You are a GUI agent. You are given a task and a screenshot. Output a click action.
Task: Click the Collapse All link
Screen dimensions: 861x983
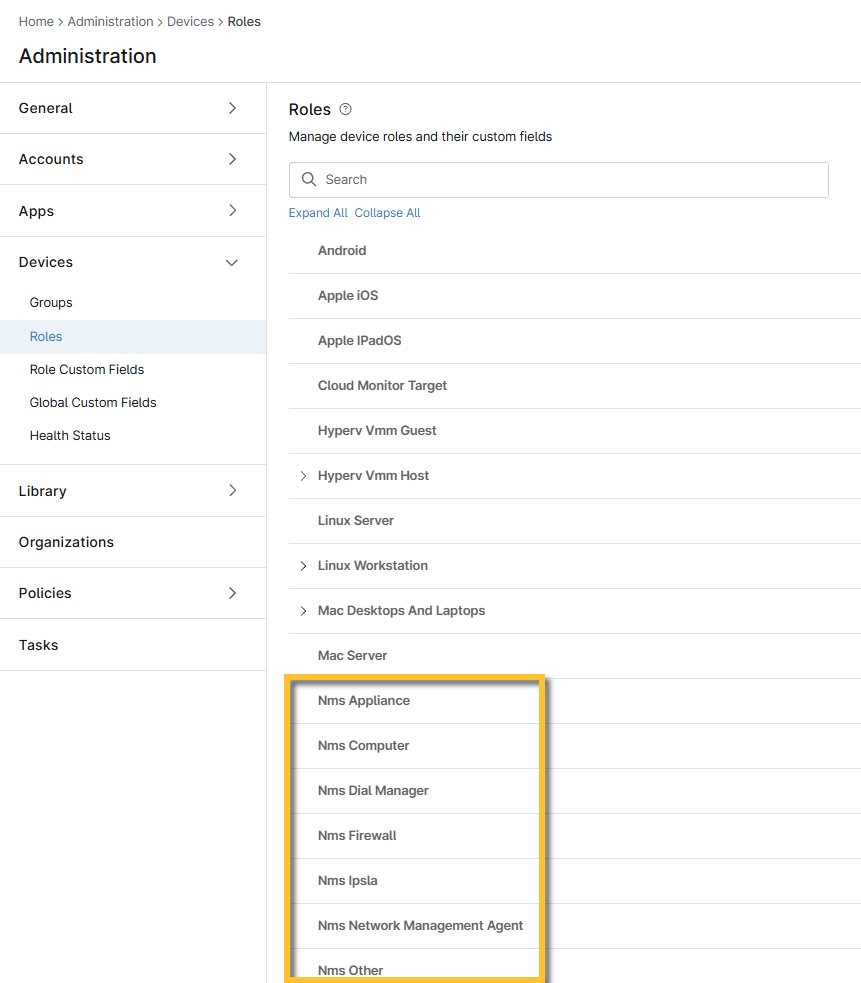(387, 213)
